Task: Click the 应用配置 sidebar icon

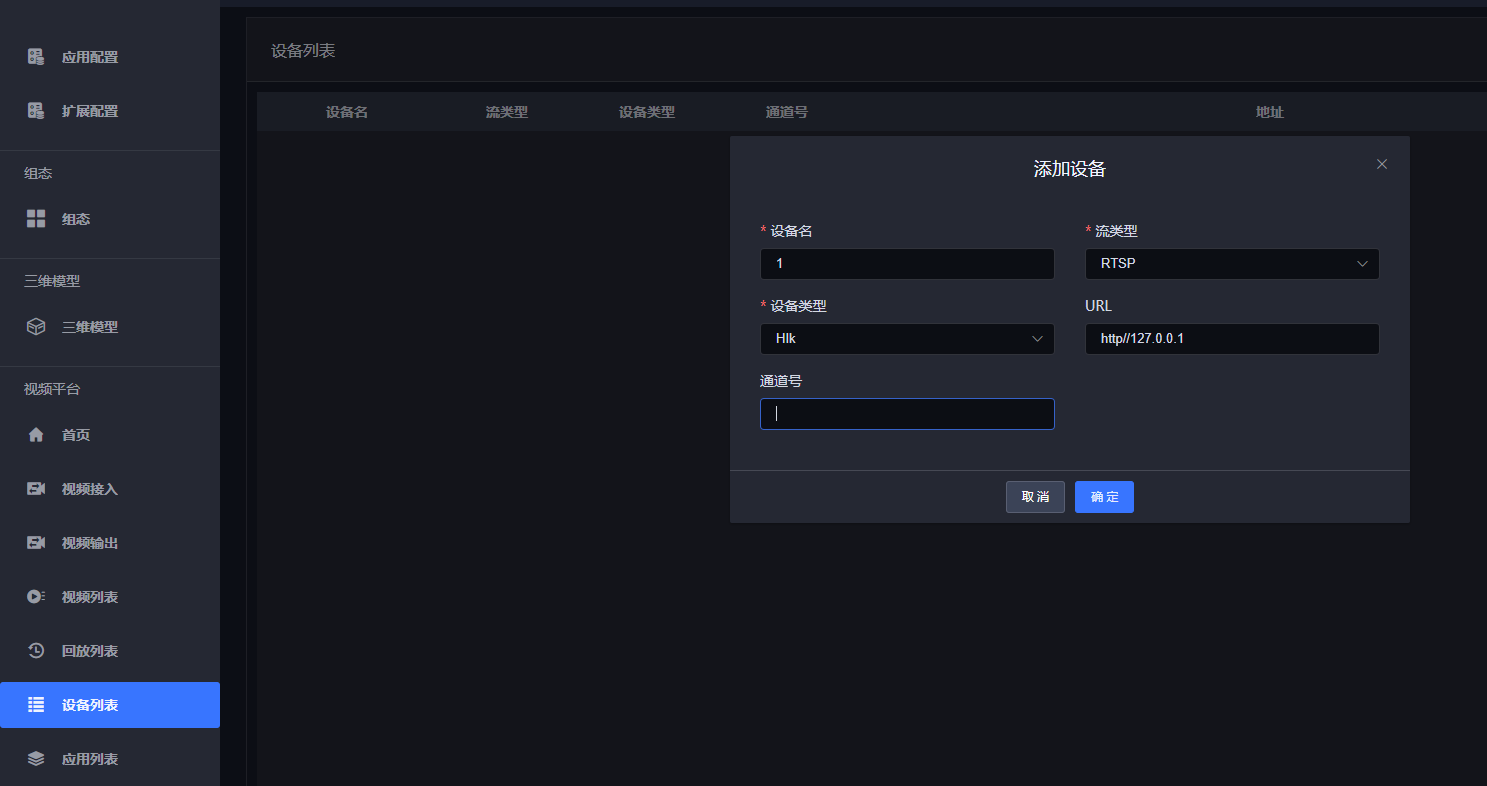Action: point(36,57)
